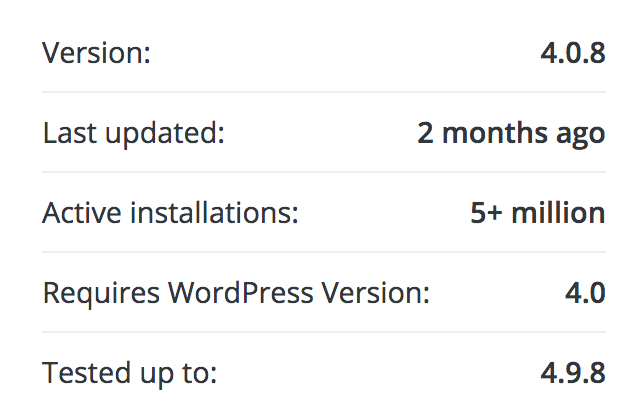Click the "Requires WordPress Version:" label
This screenshot has height=411, width=630.
click(x=236, y=293)
